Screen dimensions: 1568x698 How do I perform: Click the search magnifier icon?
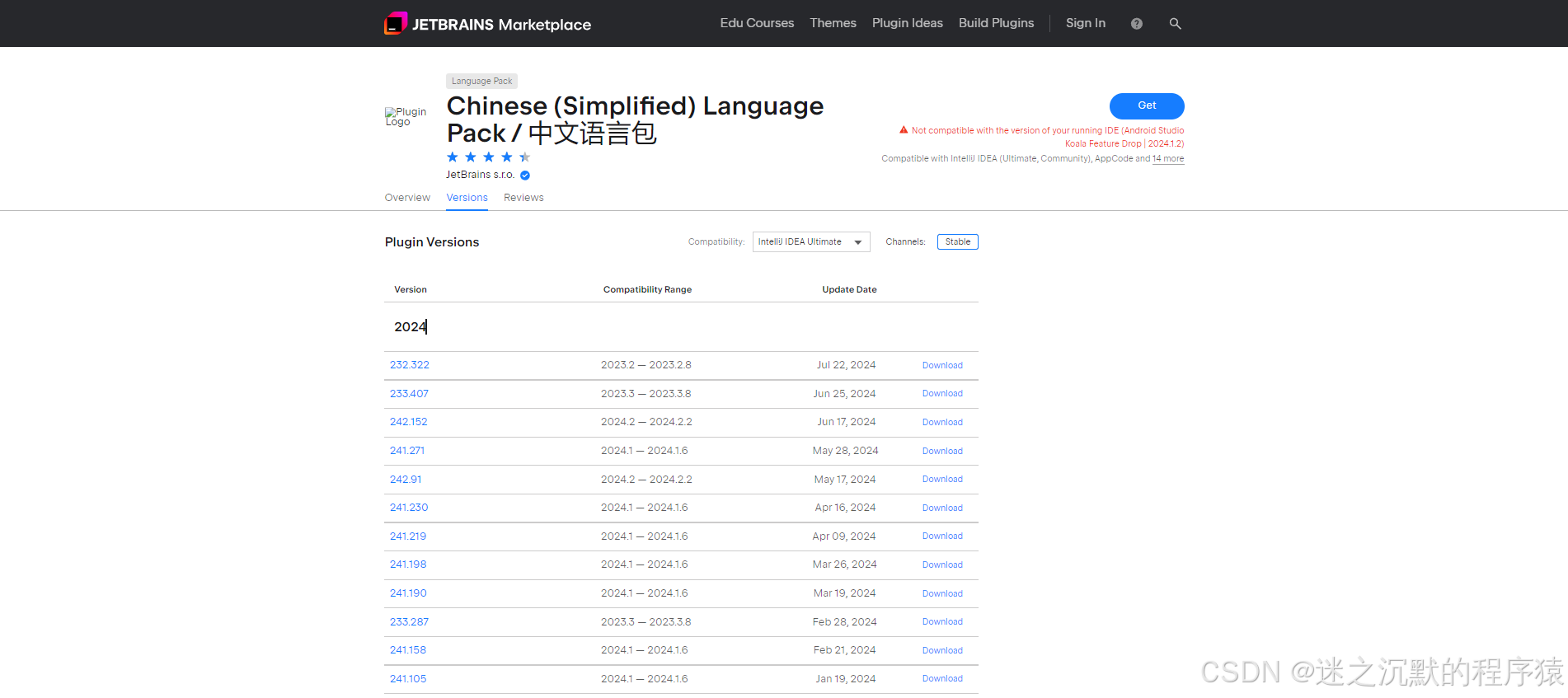(x=1175, y=24)
